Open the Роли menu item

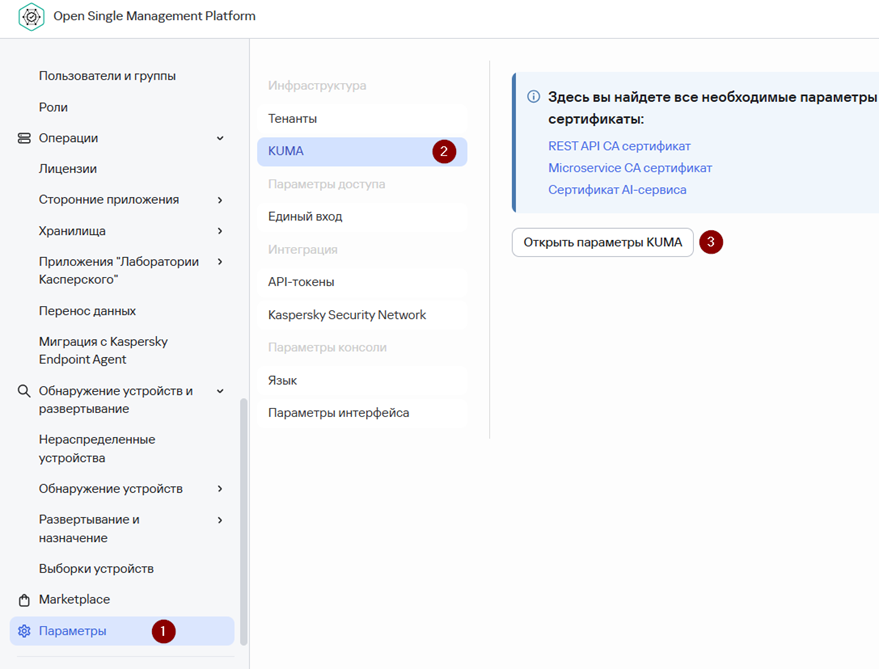pos(53,107)
